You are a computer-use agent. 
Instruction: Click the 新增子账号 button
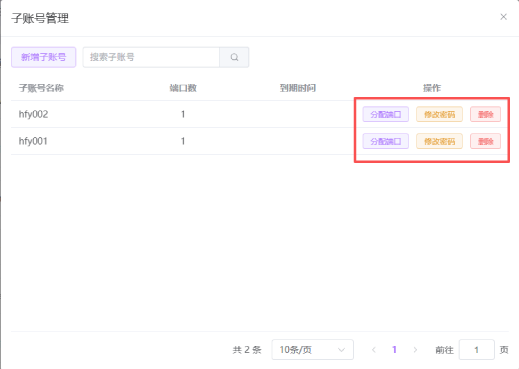tap(44, 57)
